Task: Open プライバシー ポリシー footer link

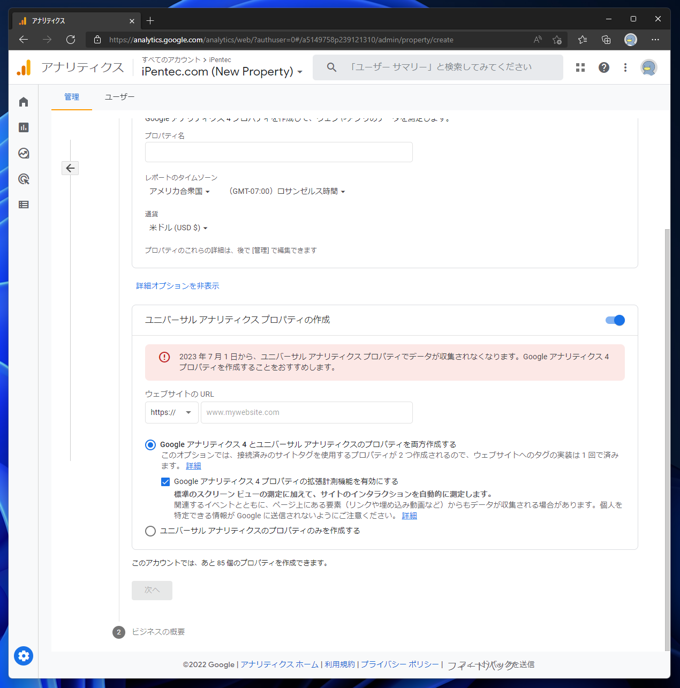Action: pos(400,664)
